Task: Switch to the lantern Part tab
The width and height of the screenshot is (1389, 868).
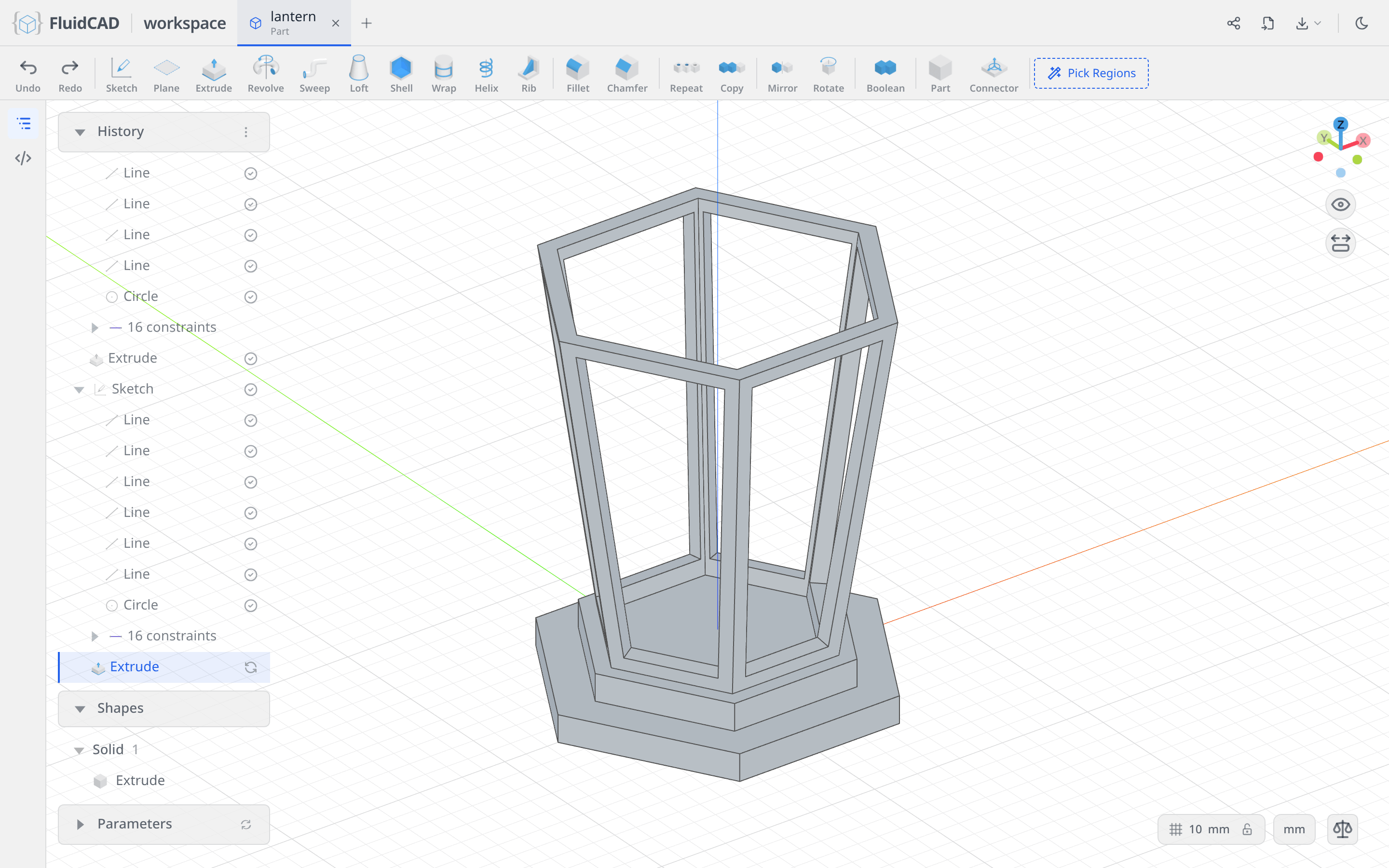Action: (x=294, y=23)
